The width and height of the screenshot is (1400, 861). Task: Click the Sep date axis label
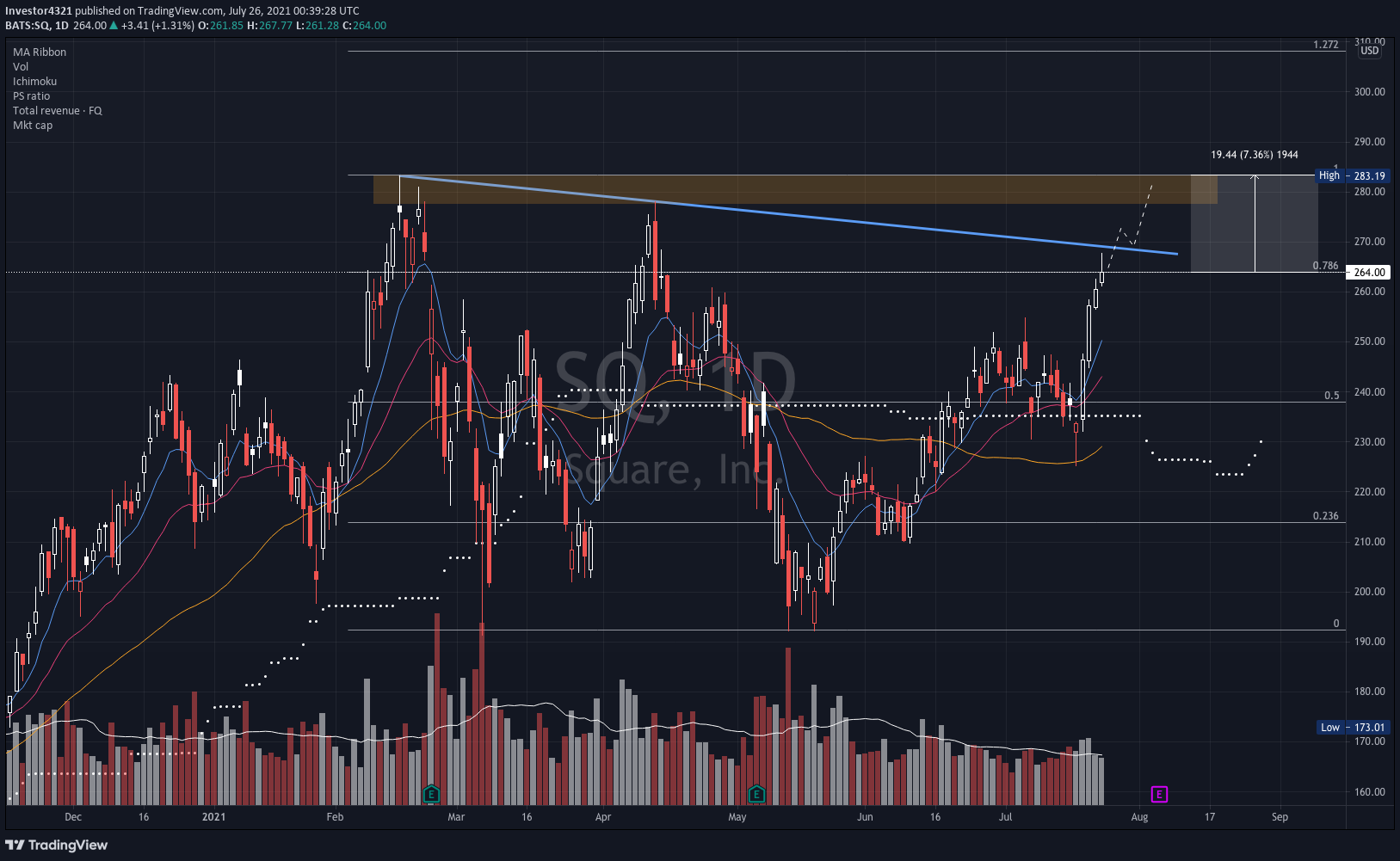(1280, 817)
